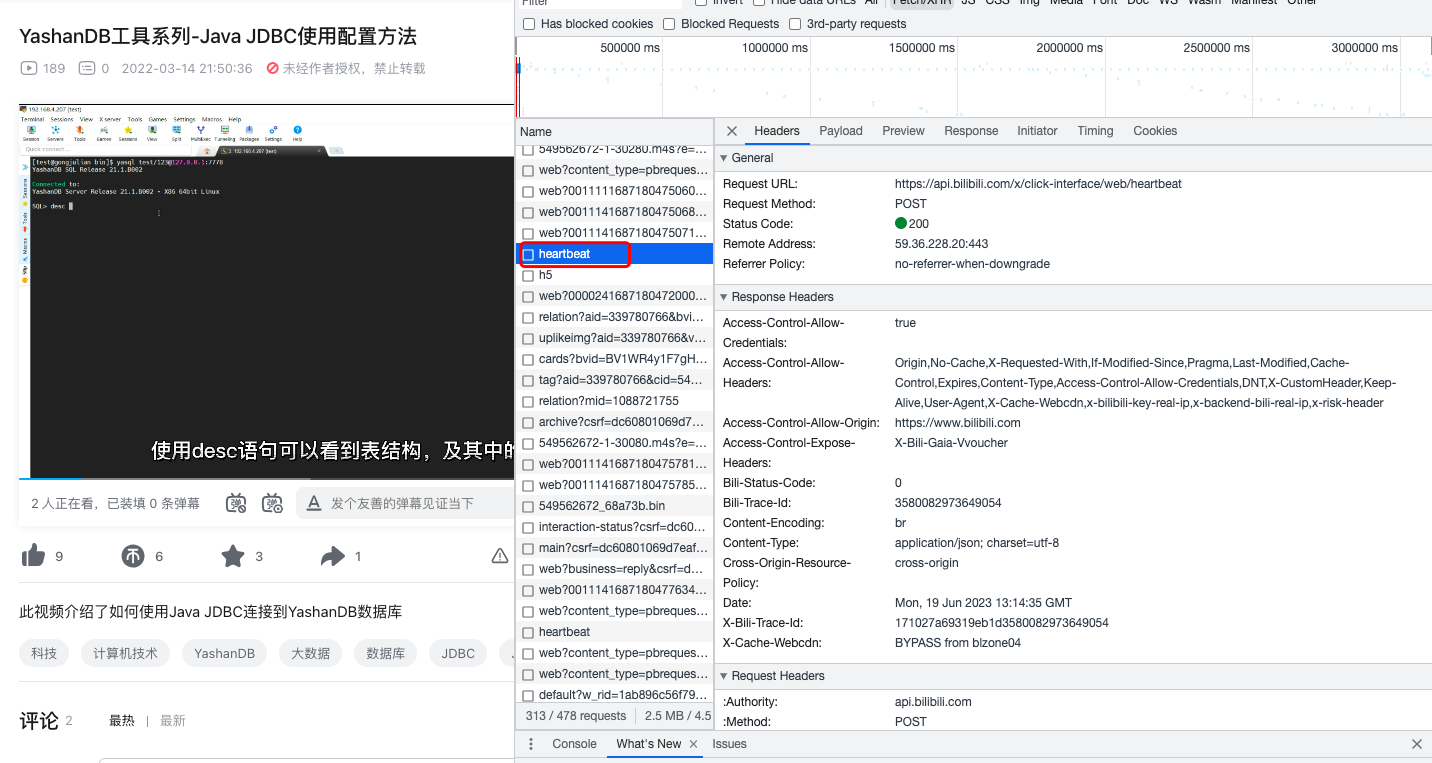The height and width of the screenshot is (763, 1432).
Task: Toggle danmaku display icon in player bar
Action: click(236, 503)
